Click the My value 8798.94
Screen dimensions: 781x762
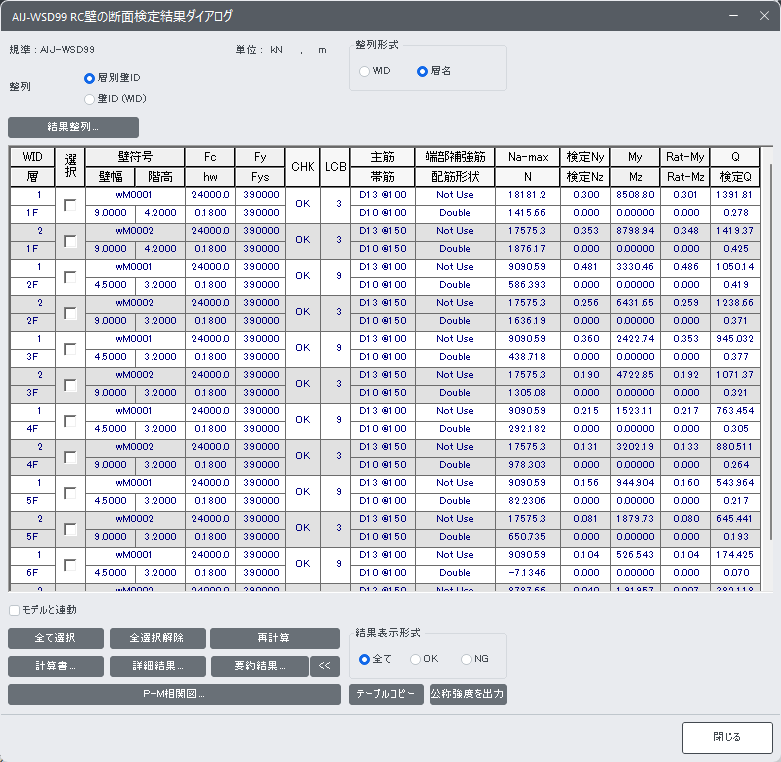(x=635, y=231)
